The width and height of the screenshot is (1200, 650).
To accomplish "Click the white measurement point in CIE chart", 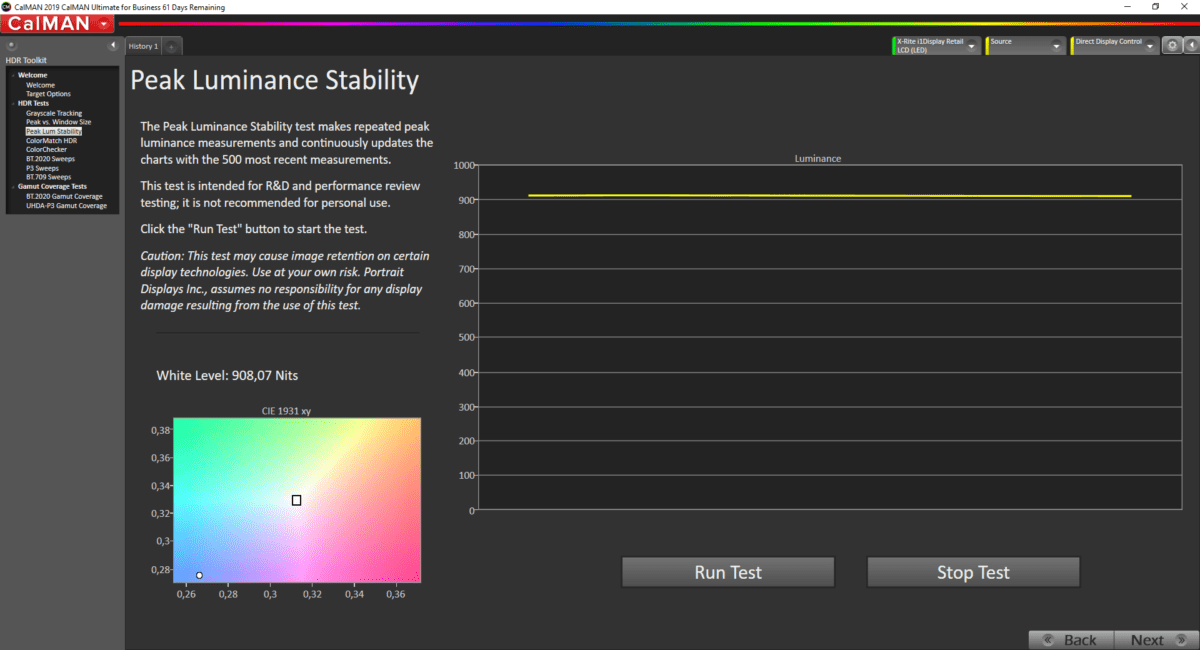I will [x=200, y=575].
